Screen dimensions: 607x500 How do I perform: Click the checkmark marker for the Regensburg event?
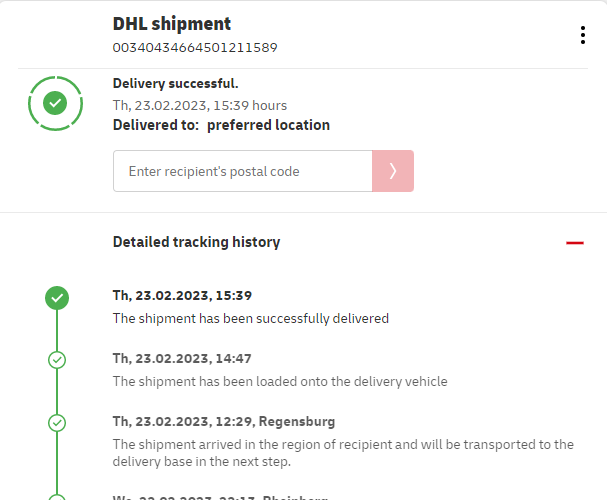pos(57,422)
